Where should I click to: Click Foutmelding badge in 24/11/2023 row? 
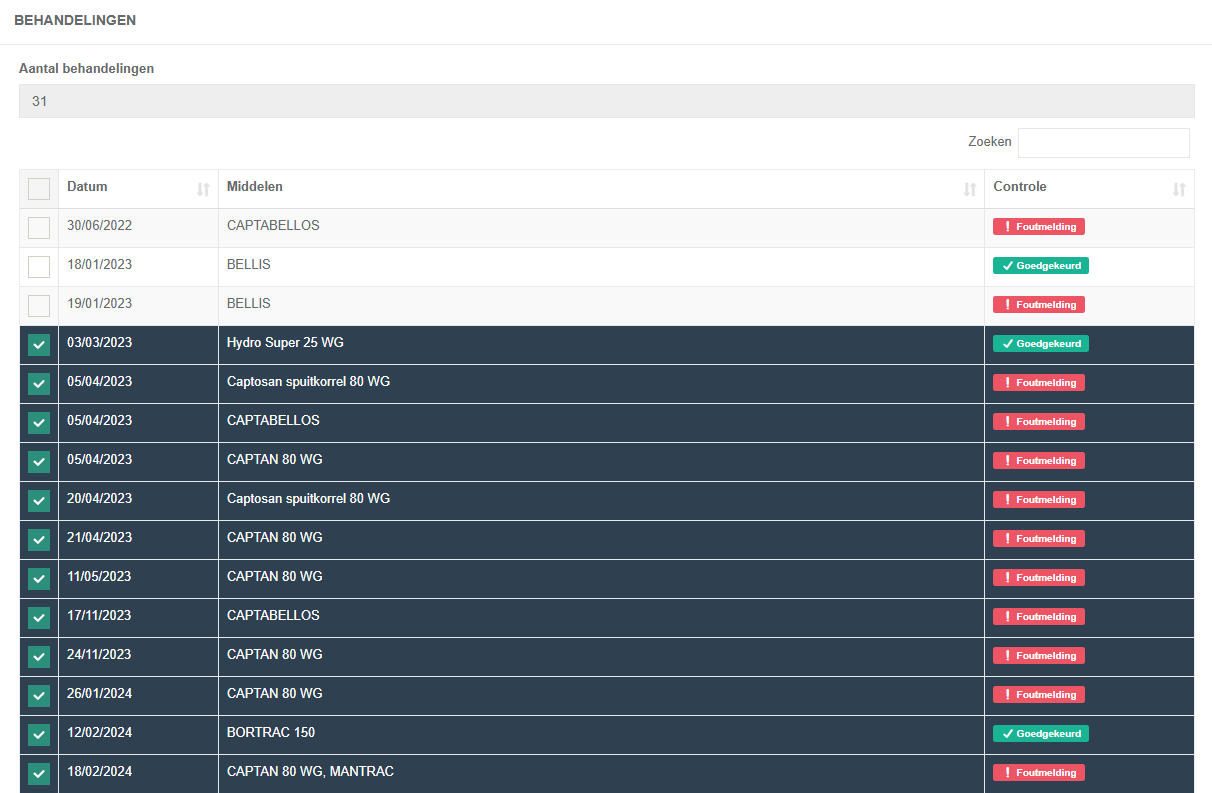(x=1038, y=656)
